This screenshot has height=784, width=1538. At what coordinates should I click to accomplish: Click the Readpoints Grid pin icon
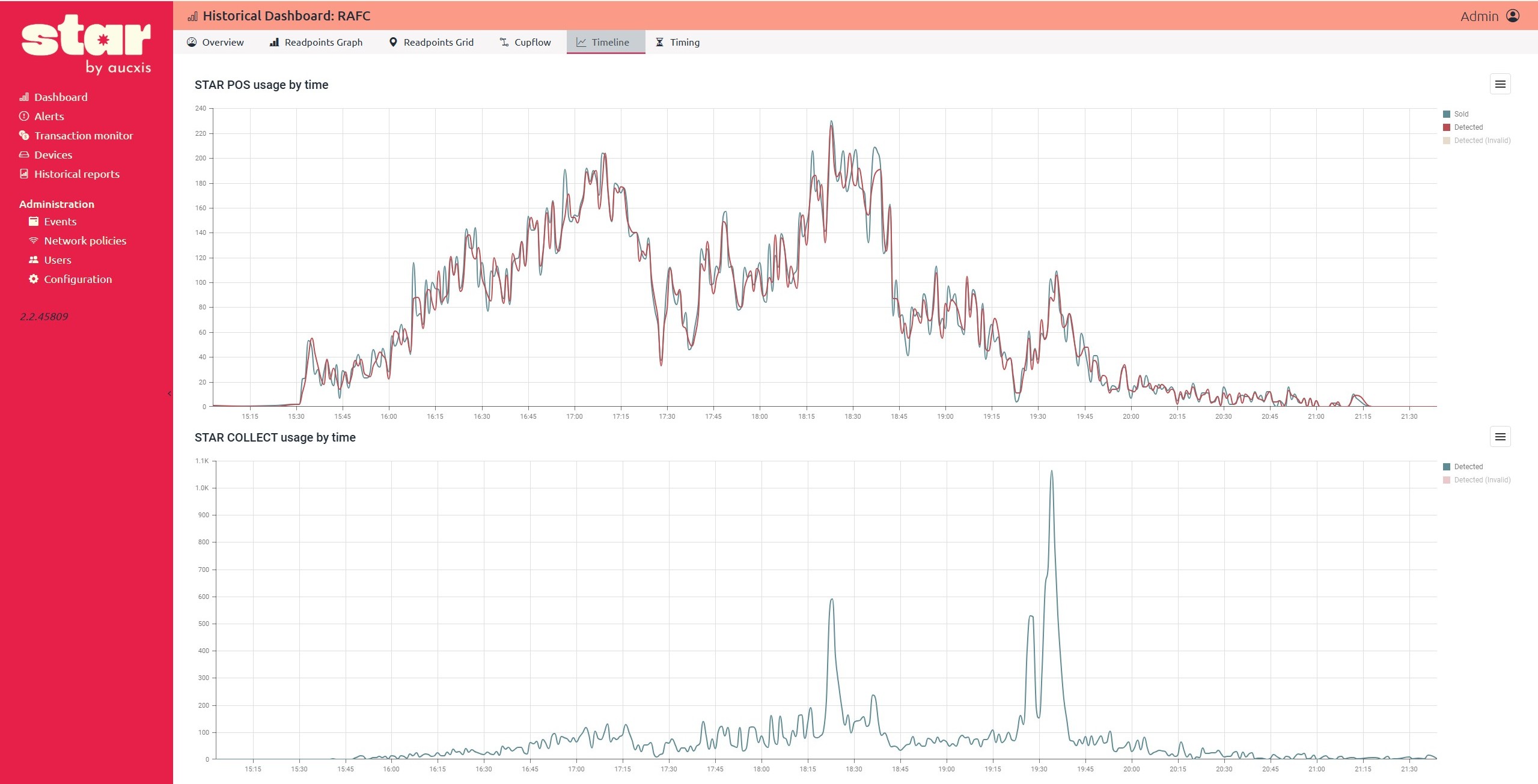(x=393, y=42)
